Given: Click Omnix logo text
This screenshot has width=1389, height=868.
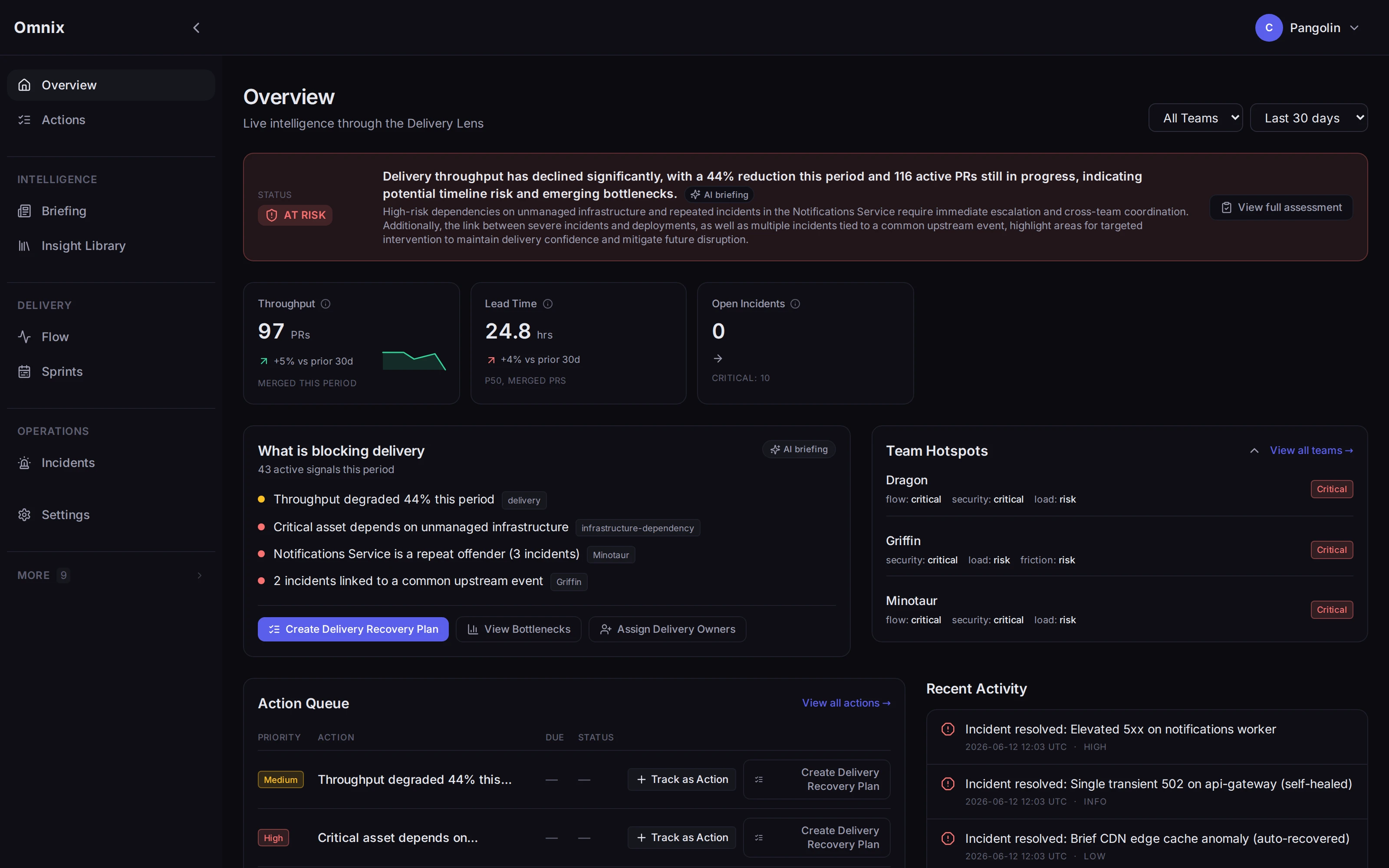Looking at the screenshot, I should [39, 27].
